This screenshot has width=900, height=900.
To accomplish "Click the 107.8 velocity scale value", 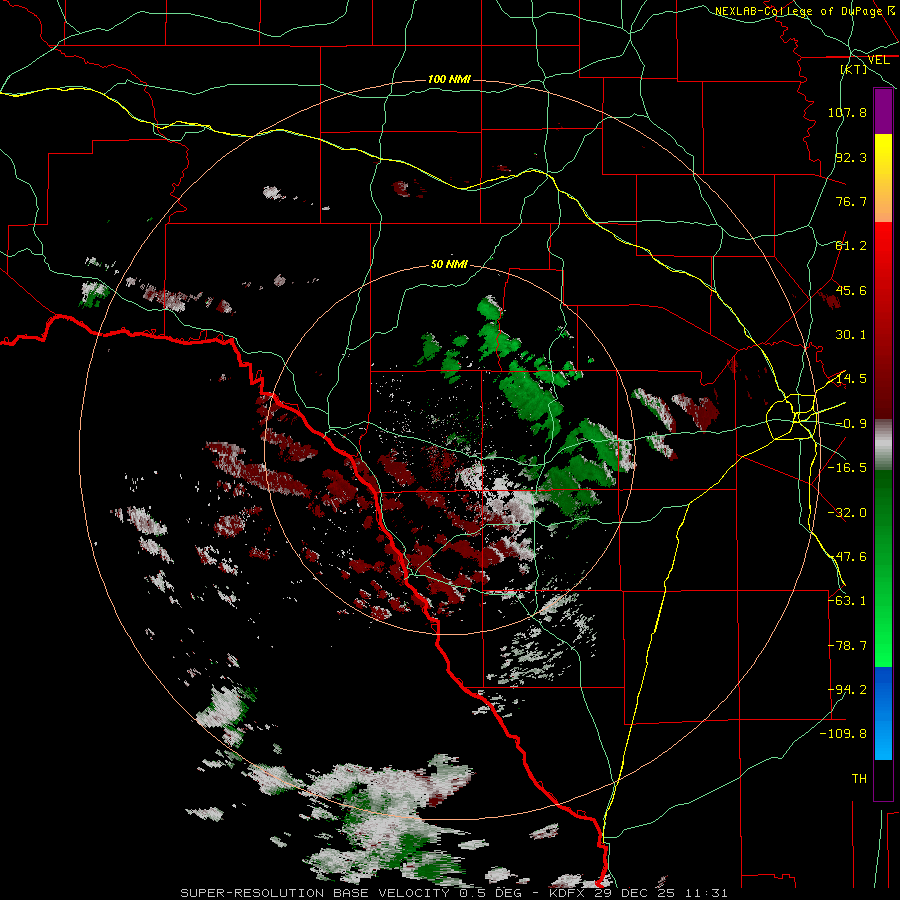I will [847, 112].
